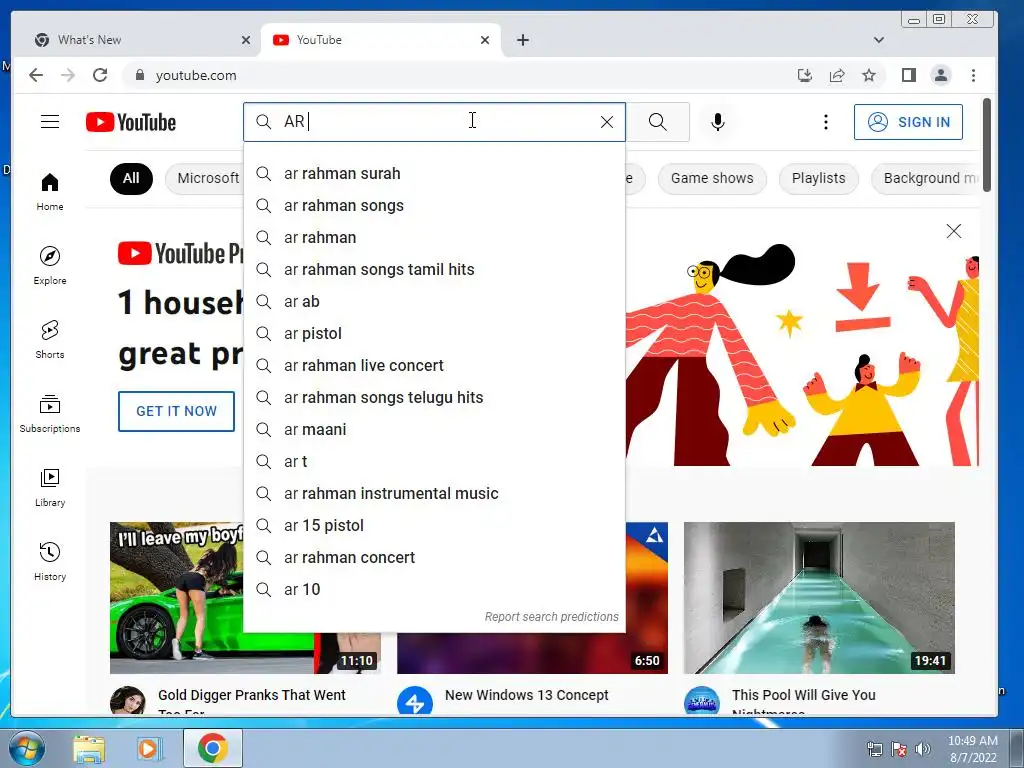Choose suggestion 'ar ab'
The width and height of the screenshot is (1024, 768).
[x=434, y=302]
